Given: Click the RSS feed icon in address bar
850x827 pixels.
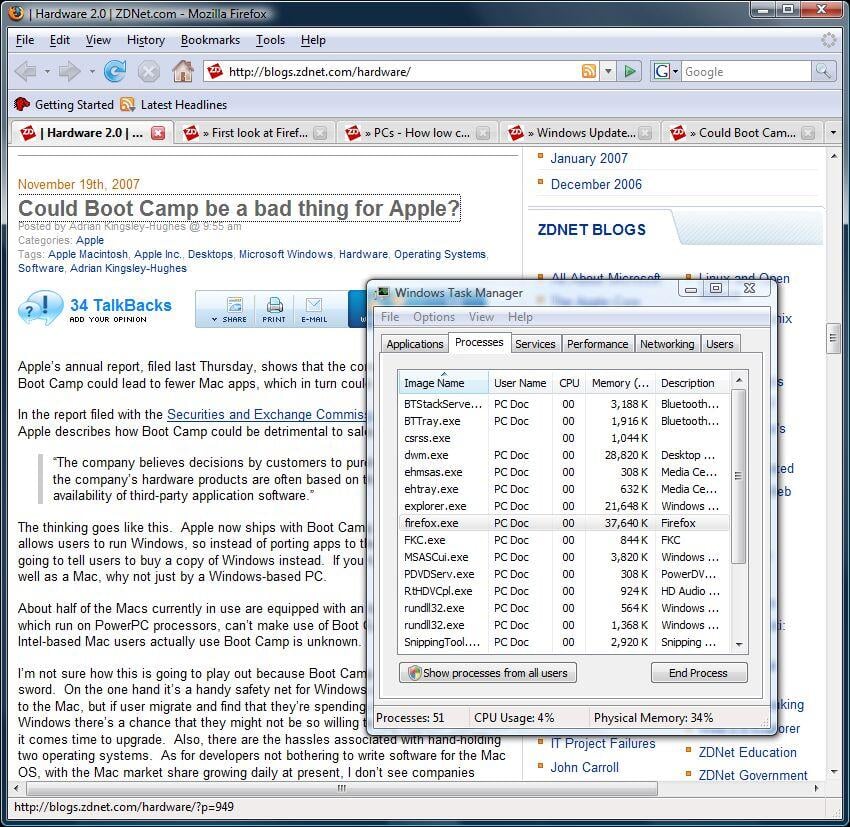Looking at the screenshot, I should click(x=589, y=71).
